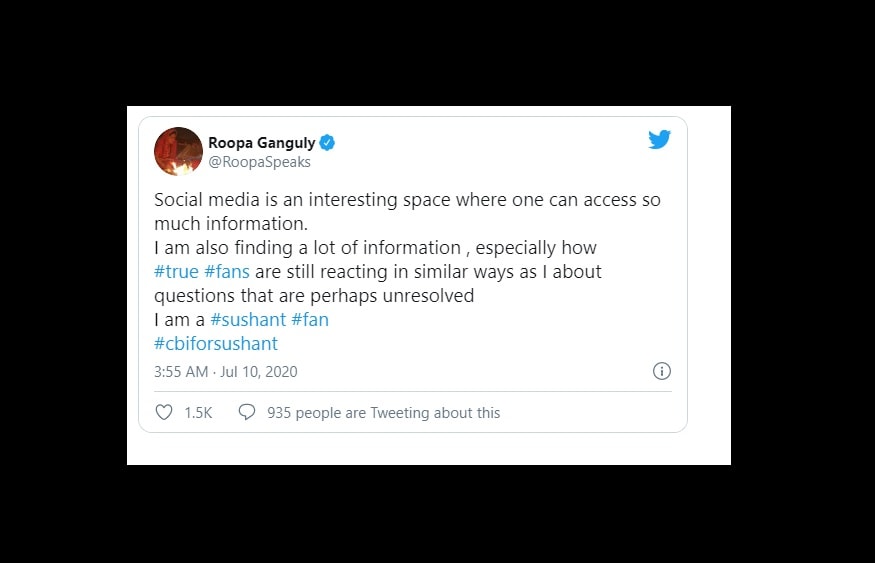Click the 1.5K likes count

click(198, 413)
